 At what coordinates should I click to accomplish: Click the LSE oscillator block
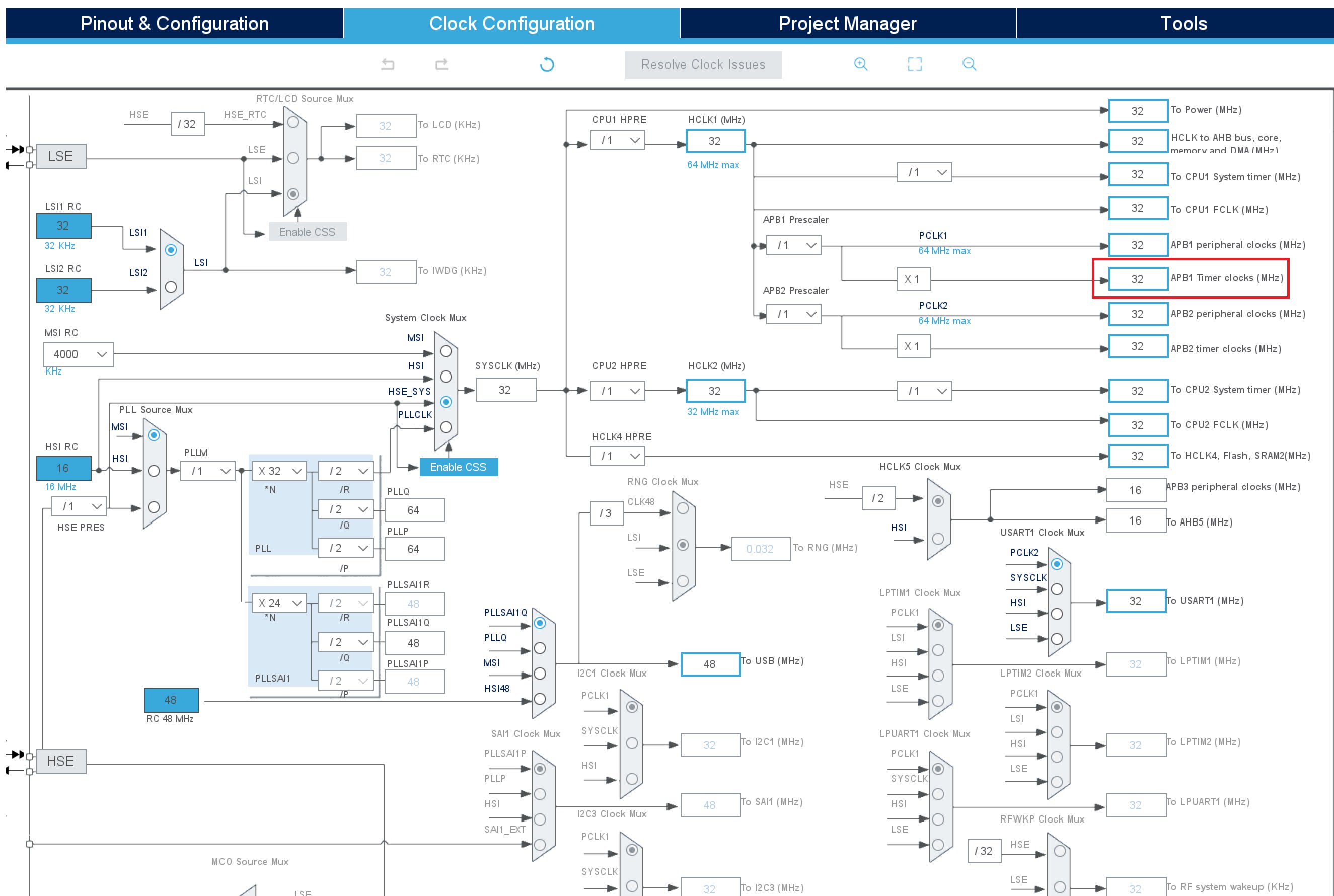click(60, 157)
